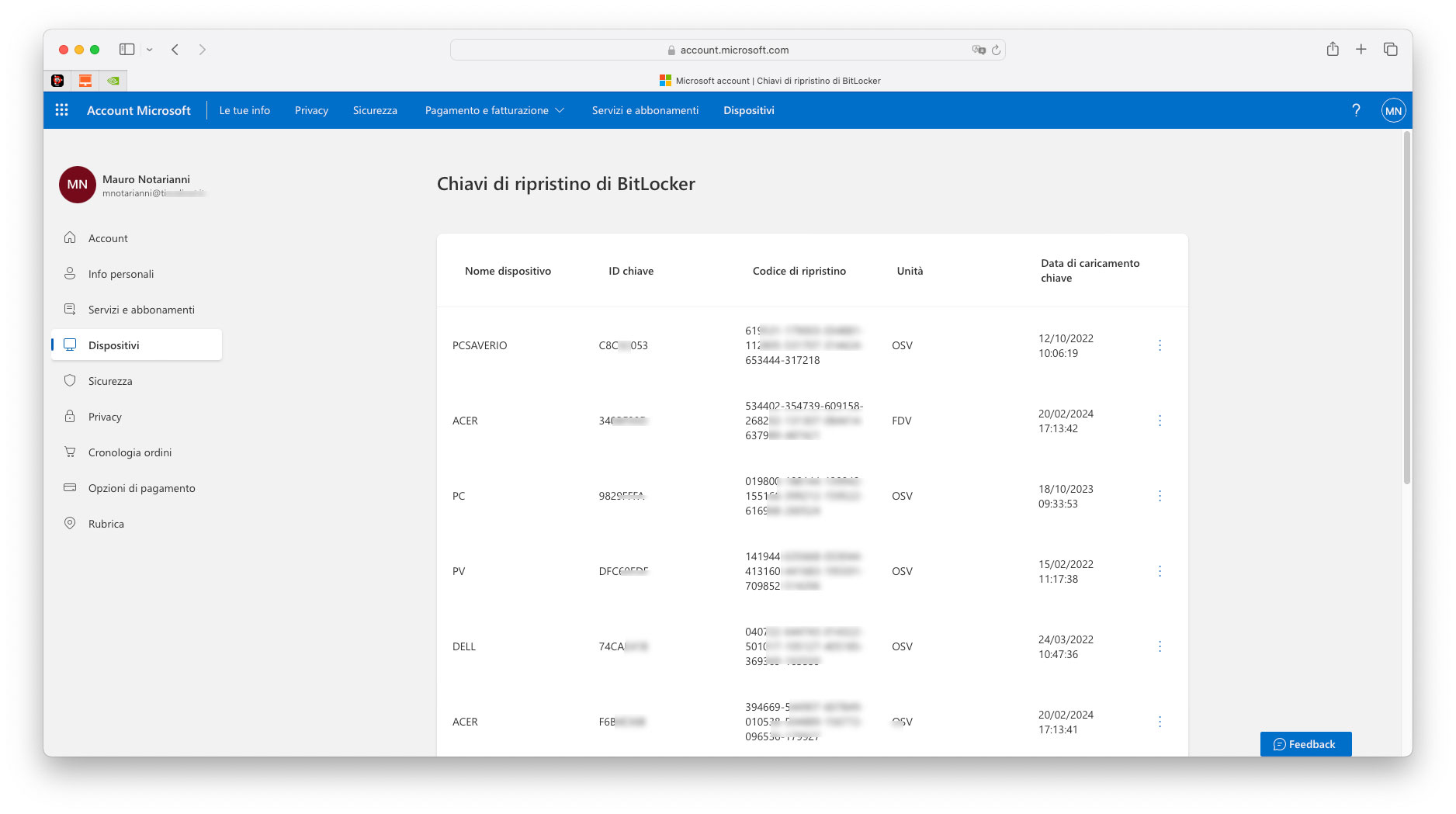The height and width of the screenshot is (814, 1456).
Task: Open Le tue info navigation item
Action: coord(244,109)
